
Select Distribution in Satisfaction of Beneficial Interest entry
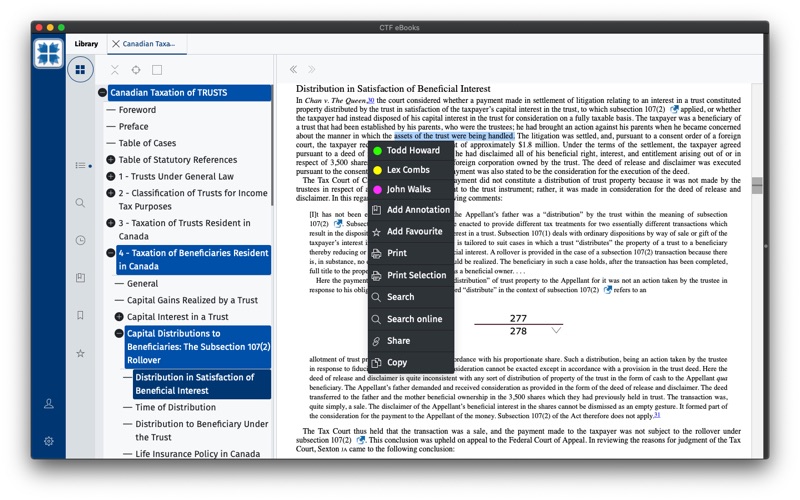pos(202,384)
